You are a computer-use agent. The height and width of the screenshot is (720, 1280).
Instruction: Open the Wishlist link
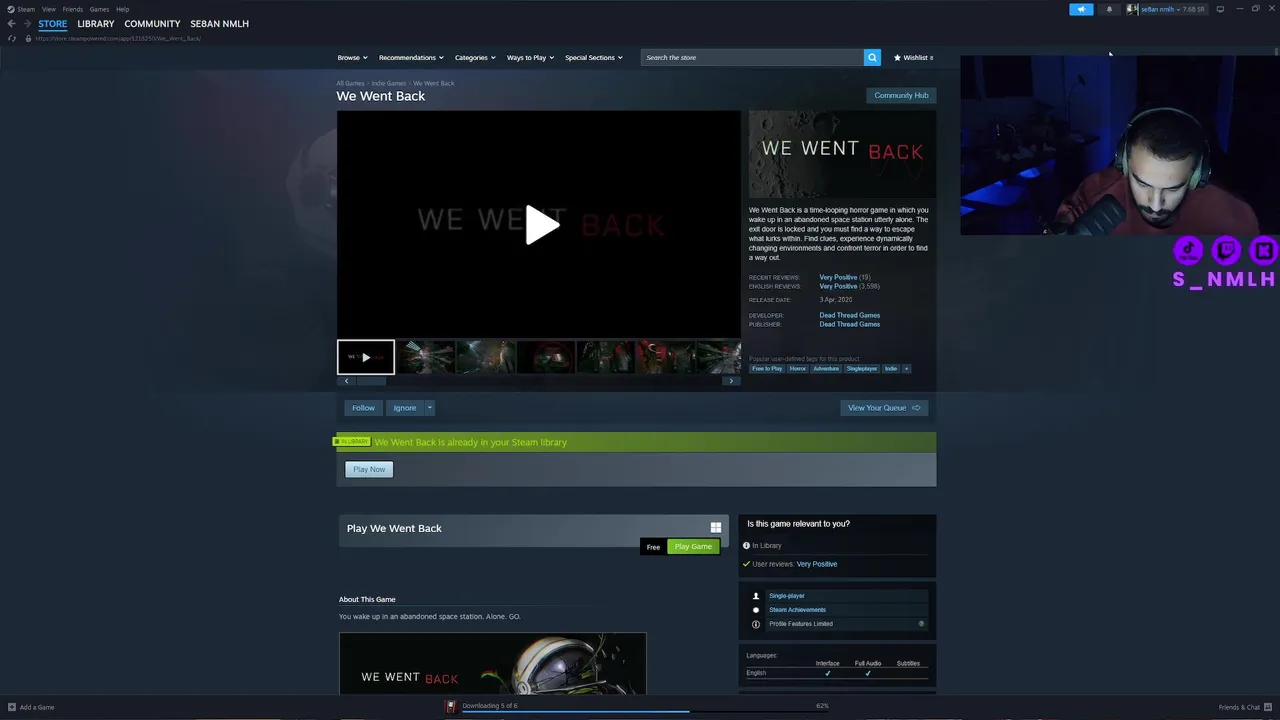(913, 58)
